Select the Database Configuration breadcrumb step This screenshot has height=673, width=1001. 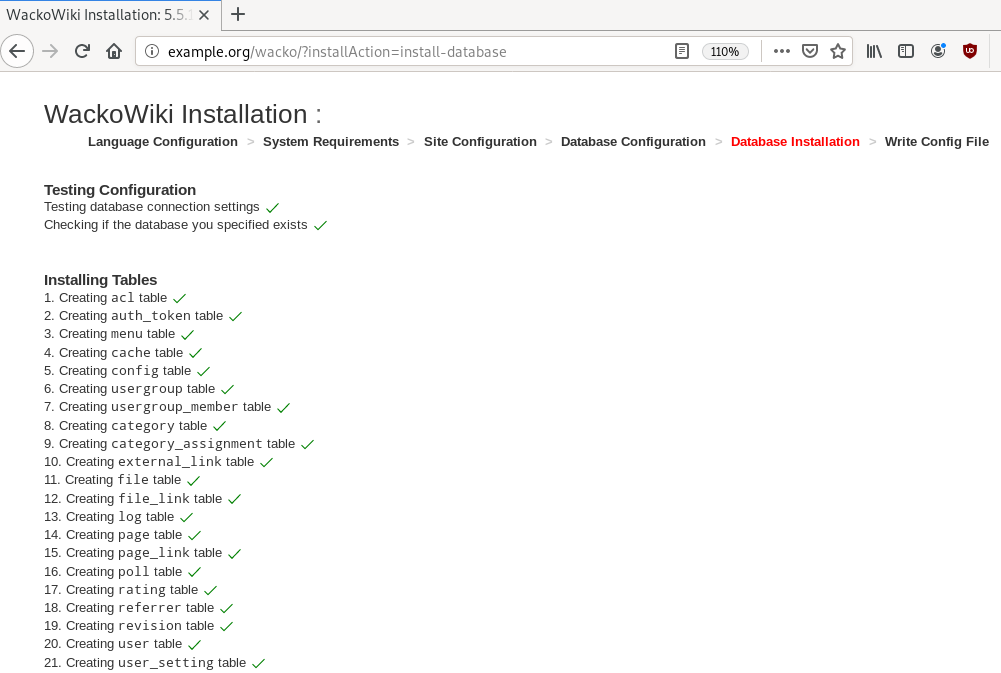(x=632, y=141)
